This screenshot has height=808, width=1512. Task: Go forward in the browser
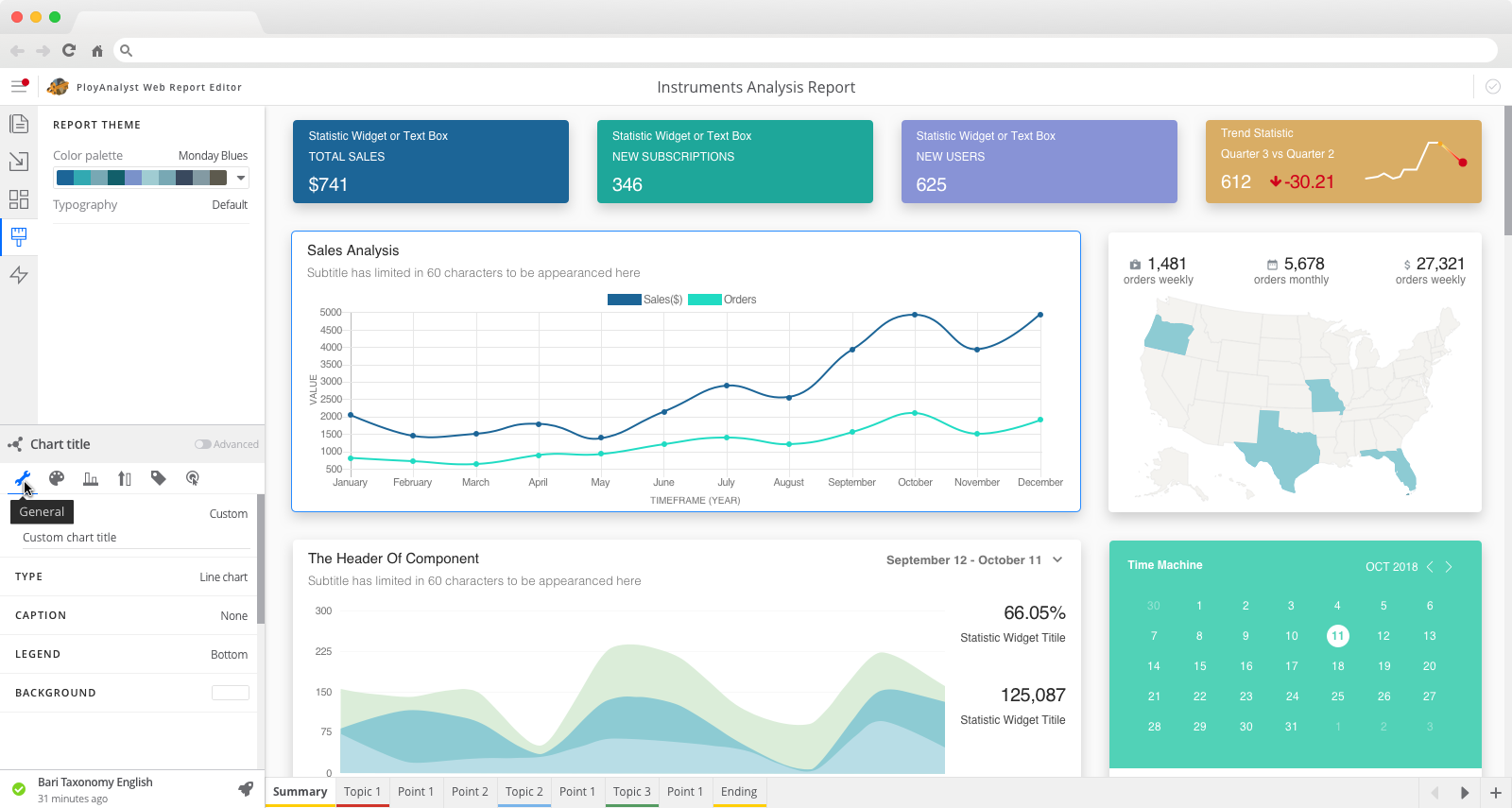(43, 51)
